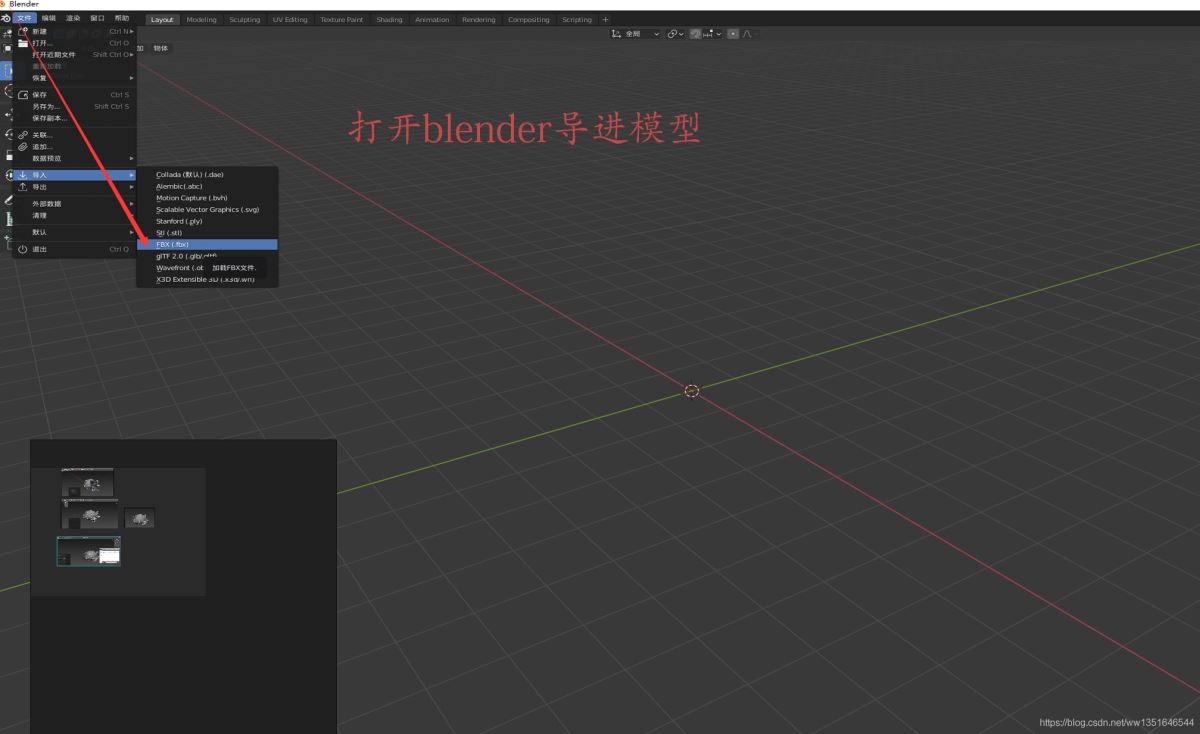This screenshot has width=1200, height=734.
Task: Select the FBX (.fbx) import option
Action: (205, 244)
